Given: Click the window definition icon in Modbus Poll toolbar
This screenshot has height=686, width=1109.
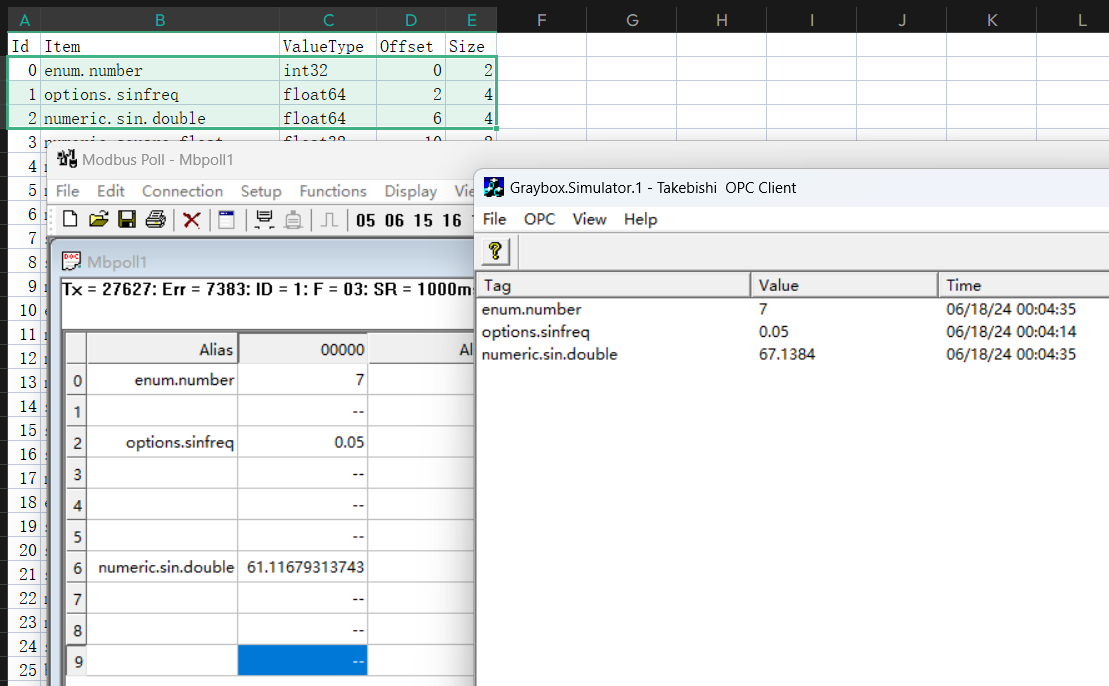Looking at the screenshot, I should (226, 220).
